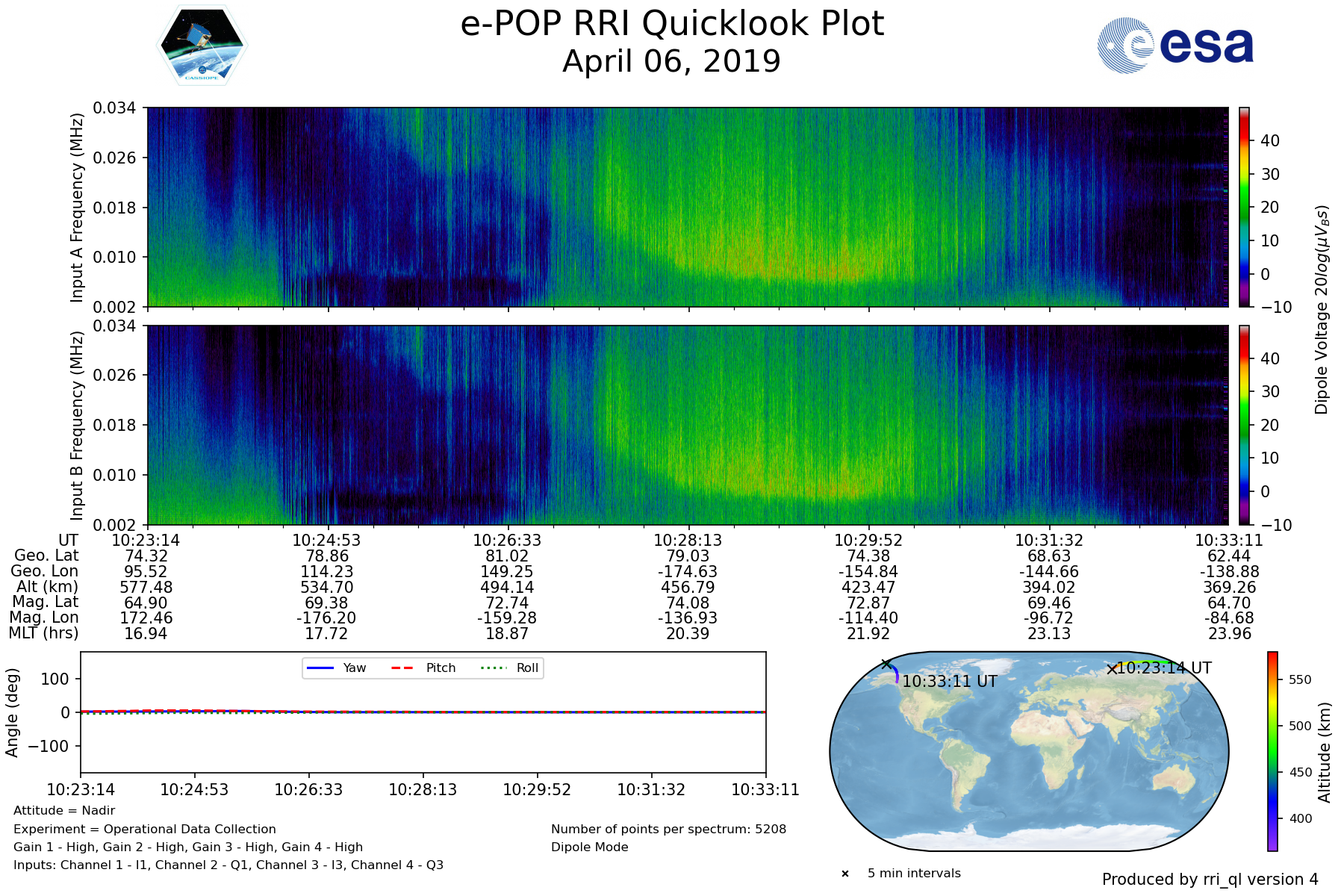Click inside the Input A frequency spectrogram

pyautogui.click(x=687, y=207)
